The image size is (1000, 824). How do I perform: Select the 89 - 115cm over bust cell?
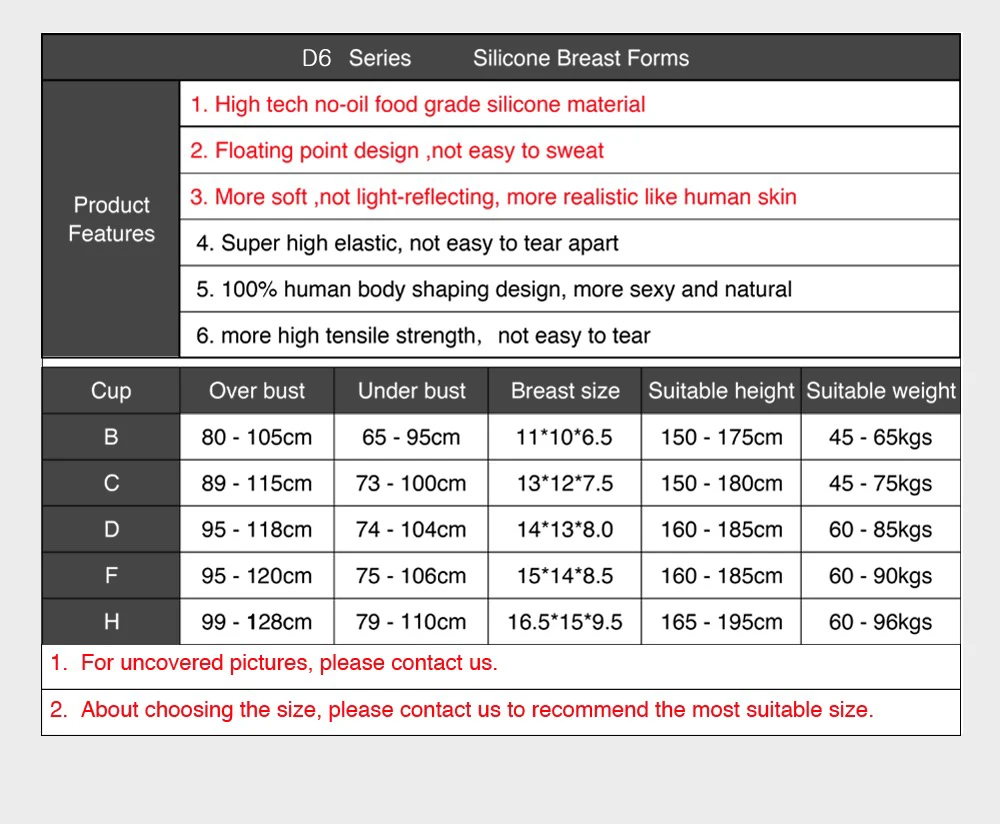(257, 483)
